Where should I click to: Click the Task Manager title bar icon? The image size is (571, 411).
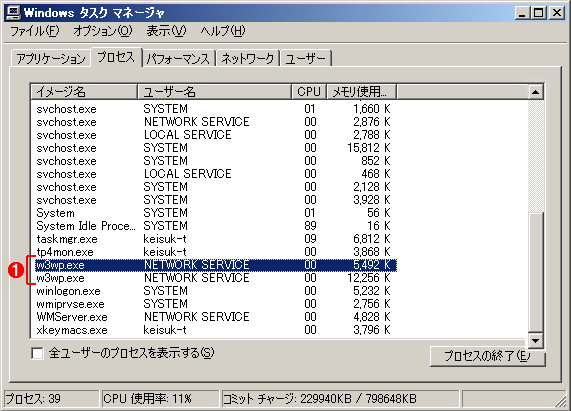click(x=13, y=13)
